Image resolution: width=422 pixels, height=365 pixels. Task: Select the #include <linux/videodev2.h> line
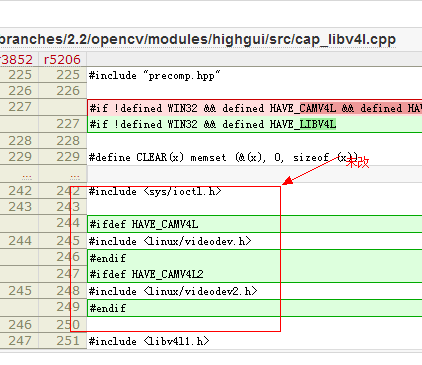(173, 291)
